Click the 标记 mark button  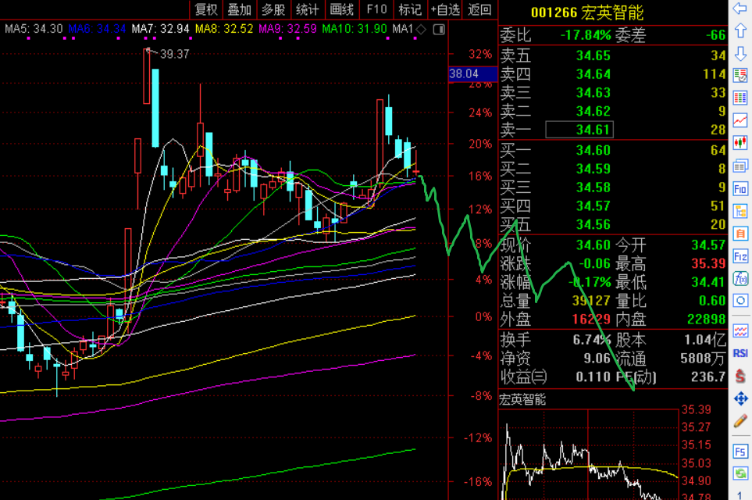coord(410,9)
